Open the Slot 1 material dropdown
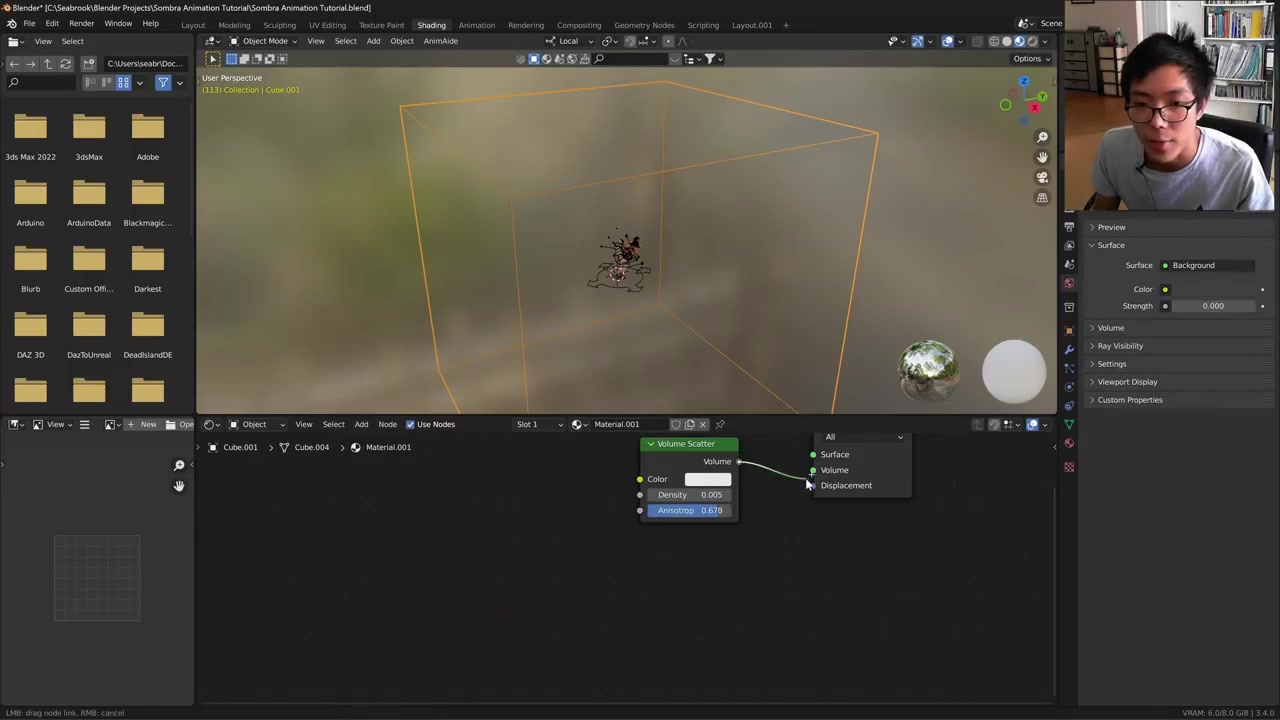 (538, 424)
